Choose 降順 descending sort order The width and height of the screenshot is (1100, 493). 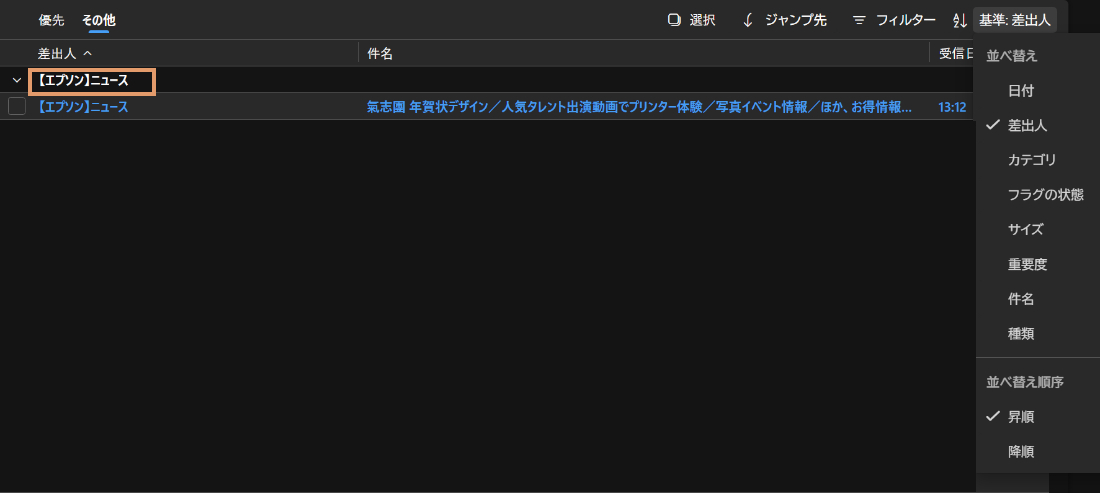1021,452
